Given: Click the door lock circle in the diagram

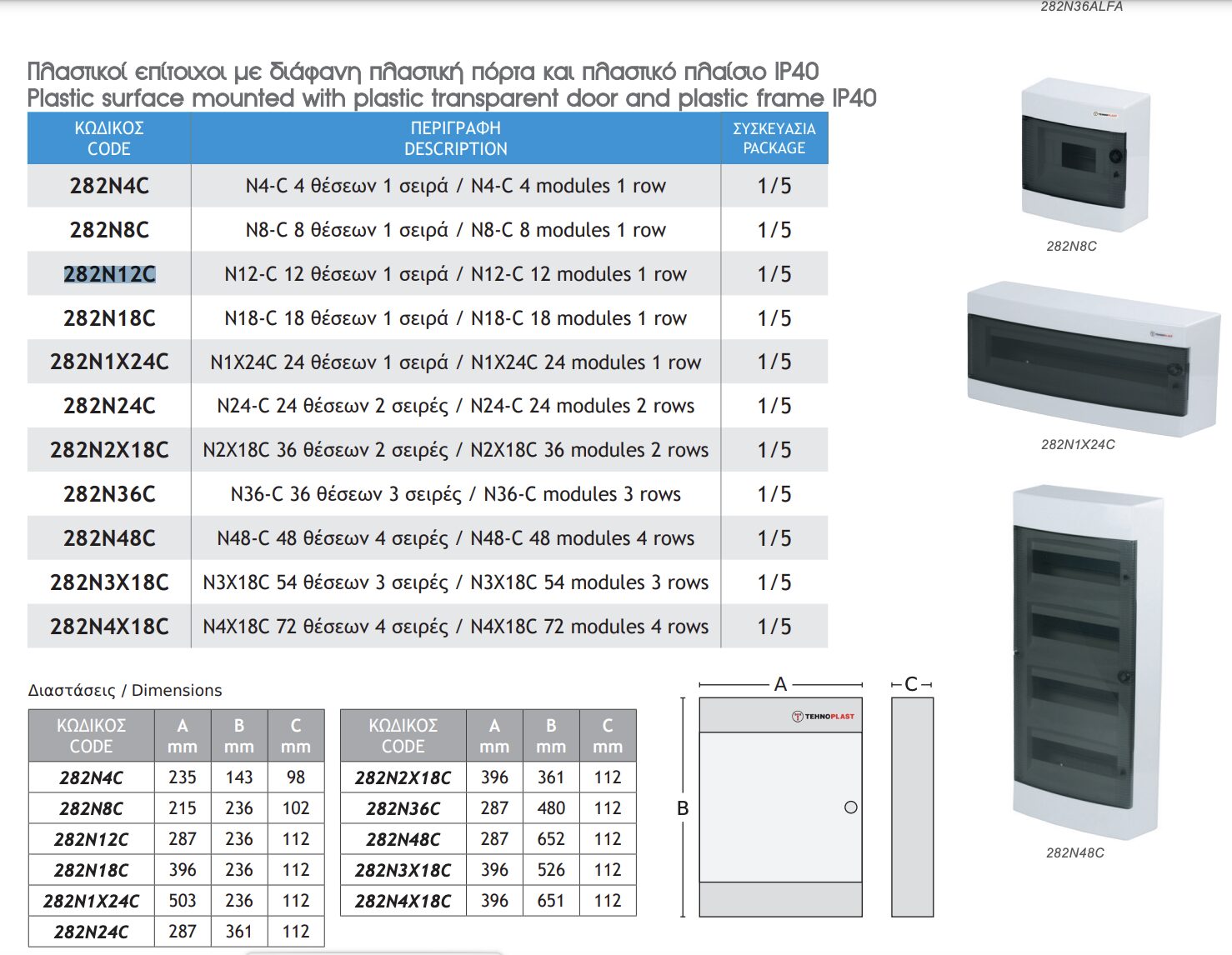Looking at the screenshot, I should [x=850, y=807].
